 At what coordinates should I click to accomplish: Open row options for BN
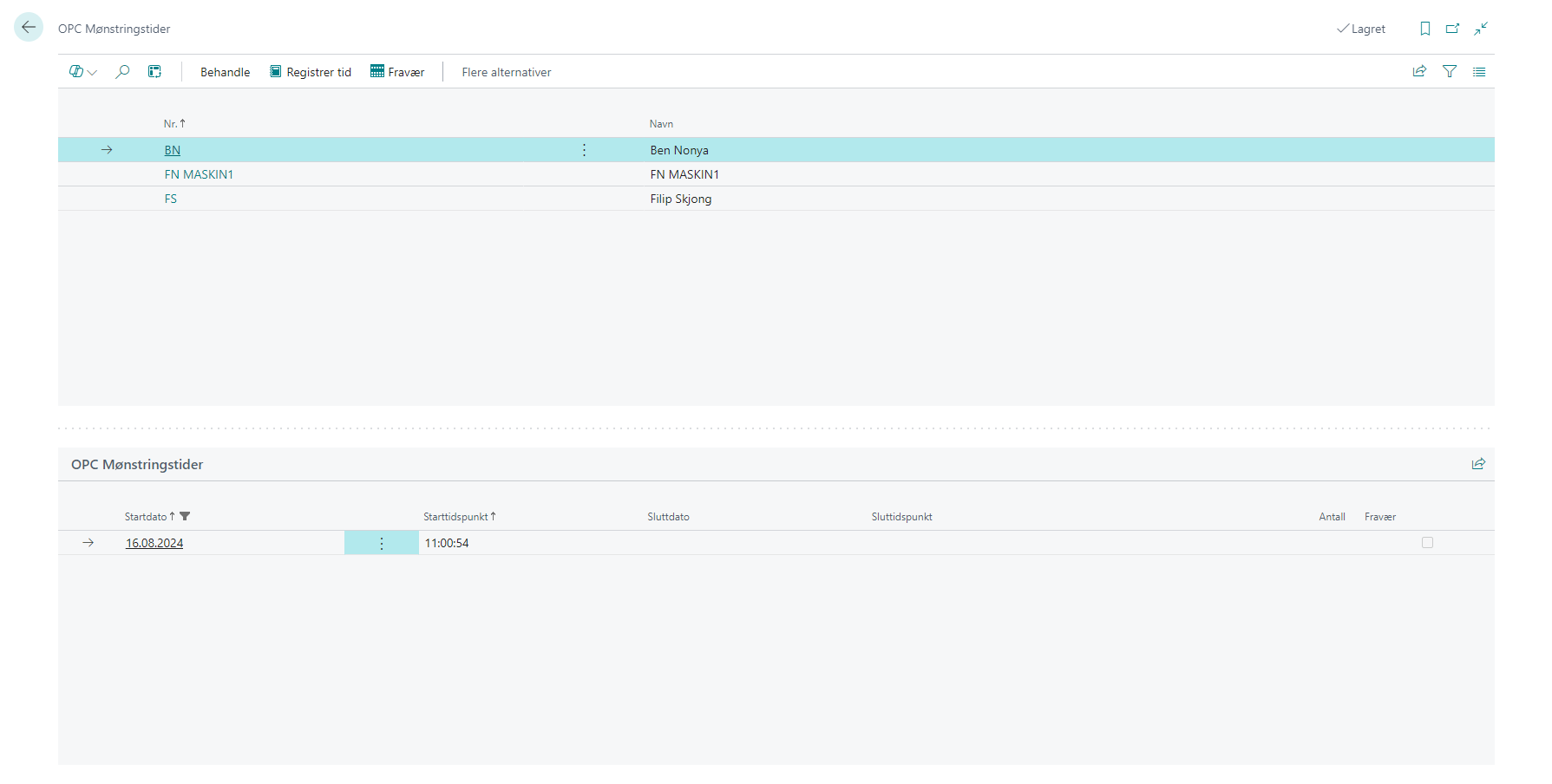(584, 150)
